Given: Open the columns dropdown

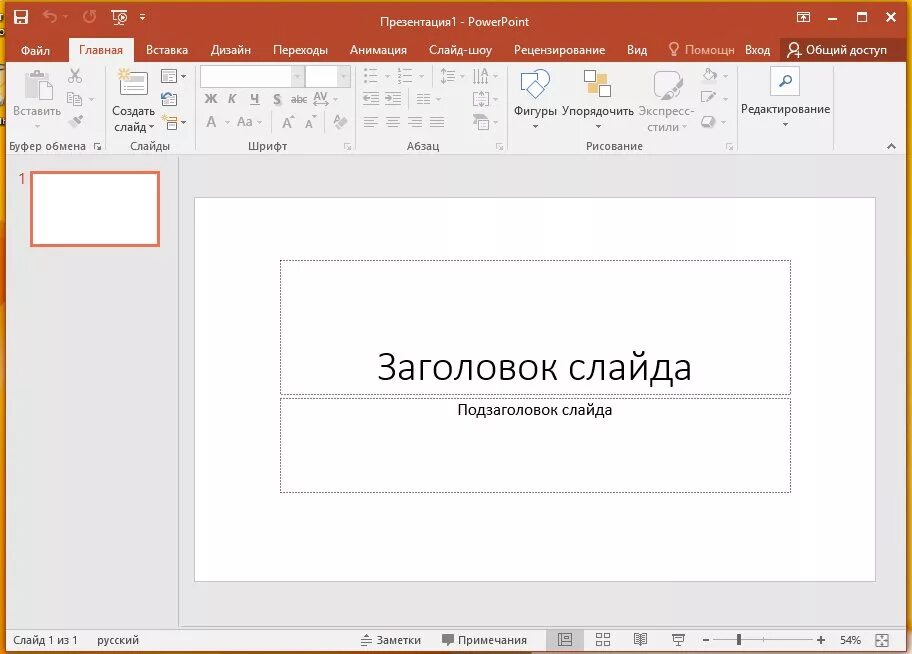Looking at the screenshot, I should (428, 99).
